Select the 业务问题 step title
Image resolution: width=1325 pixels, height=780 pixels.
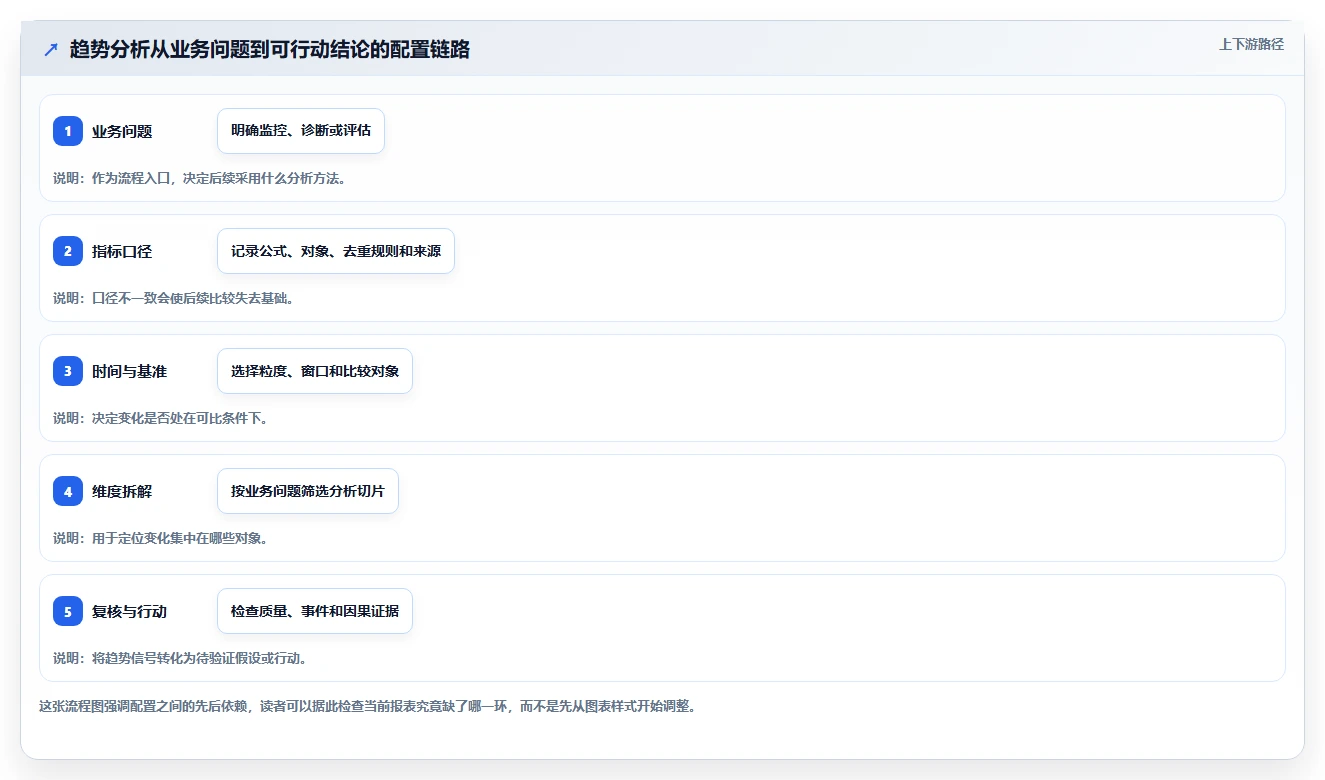(122, 131)
